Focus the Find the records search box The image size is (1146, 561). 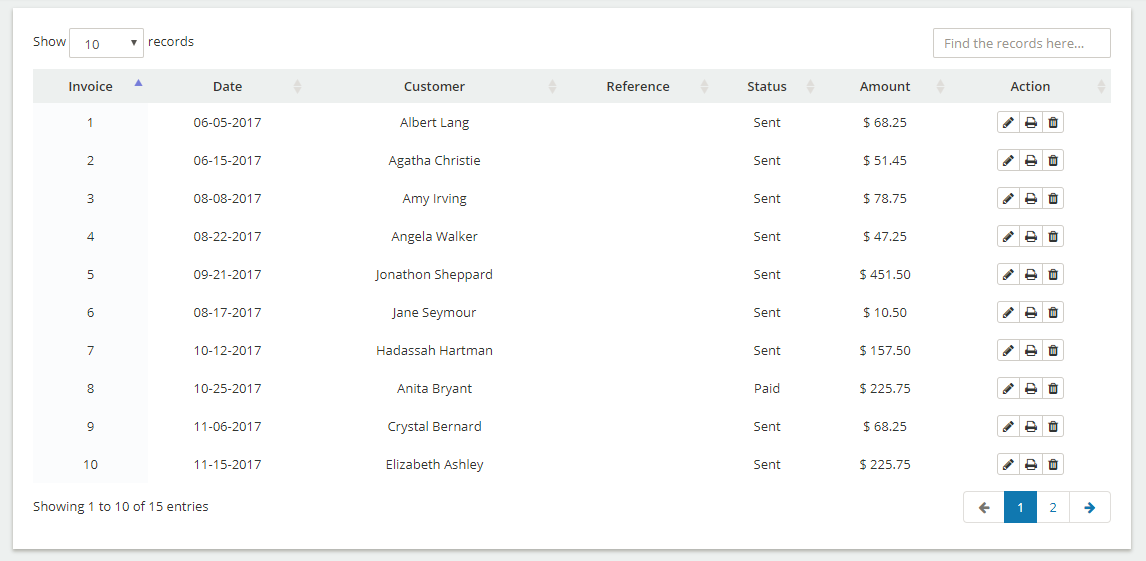tap(1022, 43)
